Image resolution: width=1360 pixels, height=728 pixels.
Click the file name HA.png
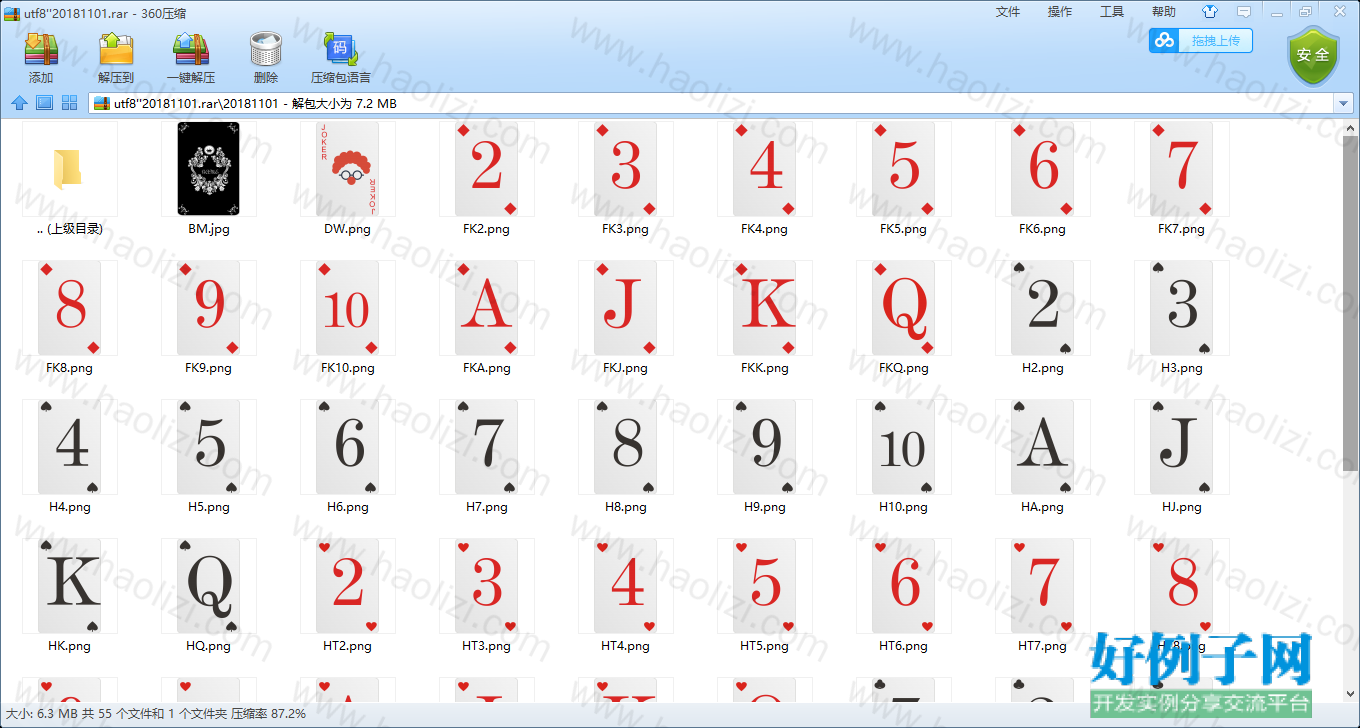pyautogui.click(x=1042, y=507)
